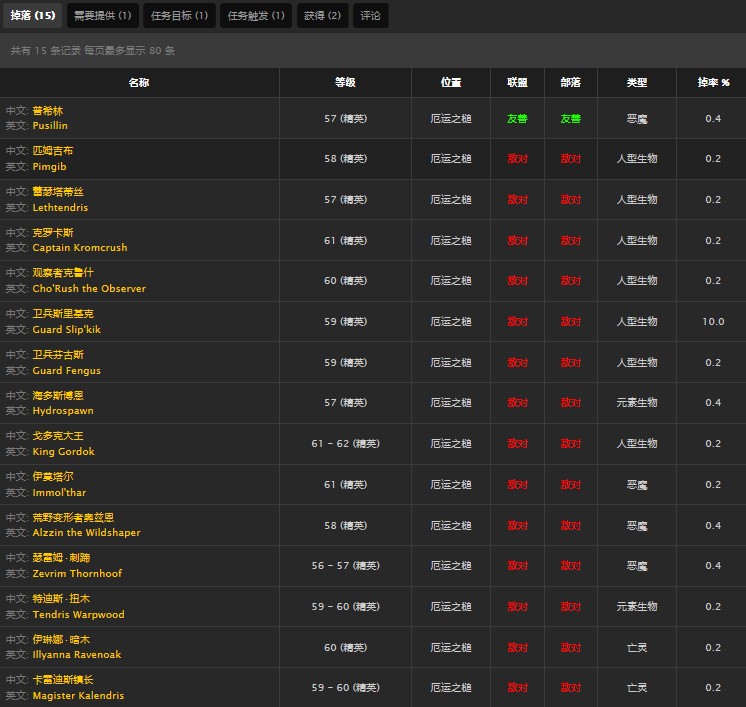Sort by the 联盟 column header
Viewport: 746px width, 707px height.
click(517, 83)
